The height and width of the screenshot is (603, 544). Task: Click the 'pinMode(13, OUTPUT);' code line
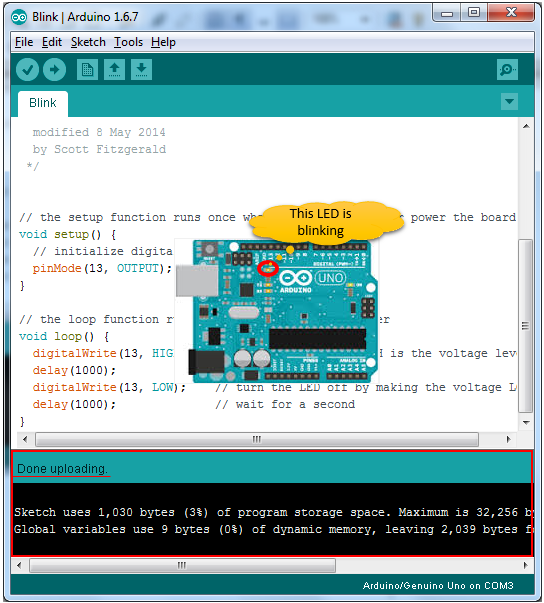(x=102, y=268)
